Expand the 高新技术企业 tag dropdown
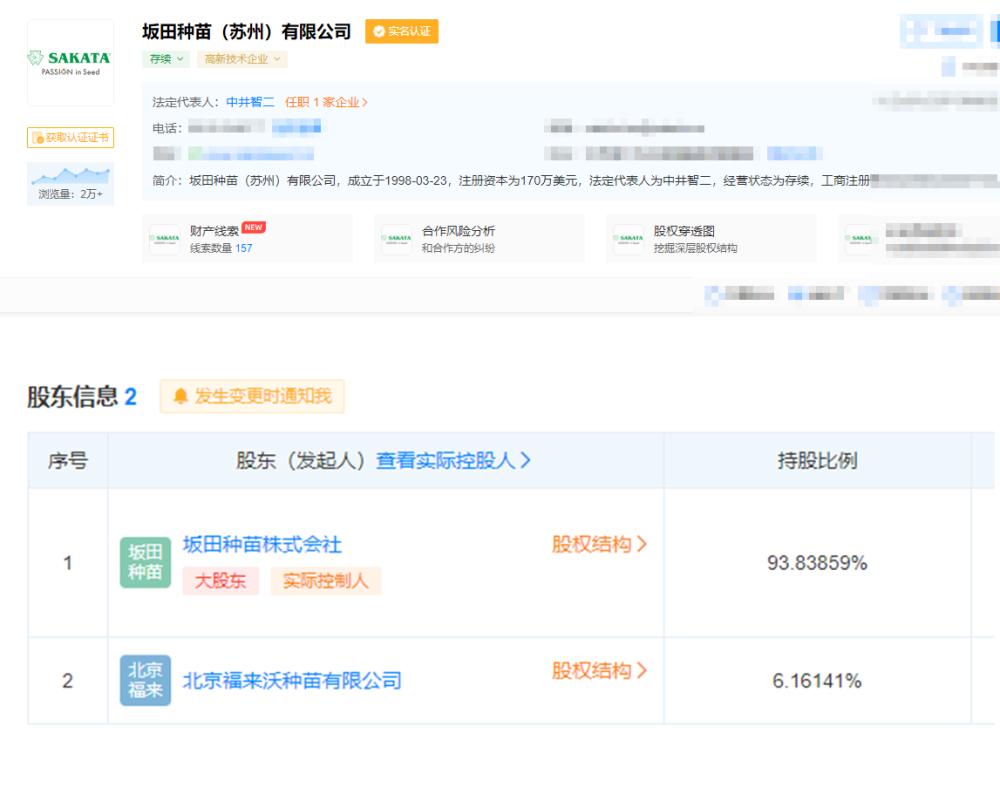The image size is (1000, 794). pyautogui.click(x=239, y=59)
